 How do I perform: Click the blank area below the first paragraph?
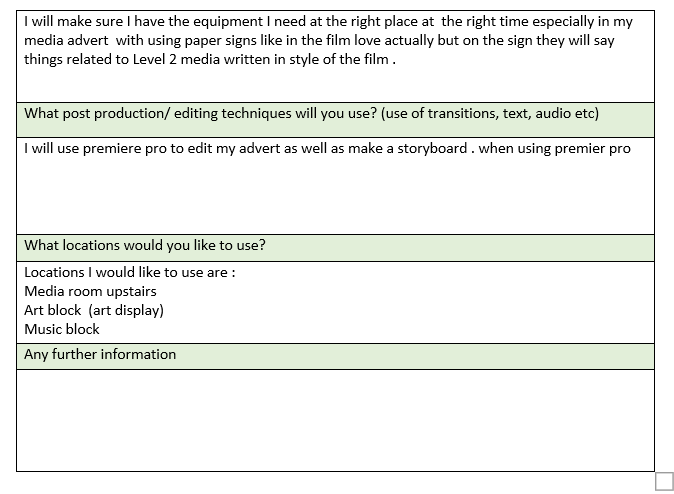pyautogui.click(x=335, y=85)
